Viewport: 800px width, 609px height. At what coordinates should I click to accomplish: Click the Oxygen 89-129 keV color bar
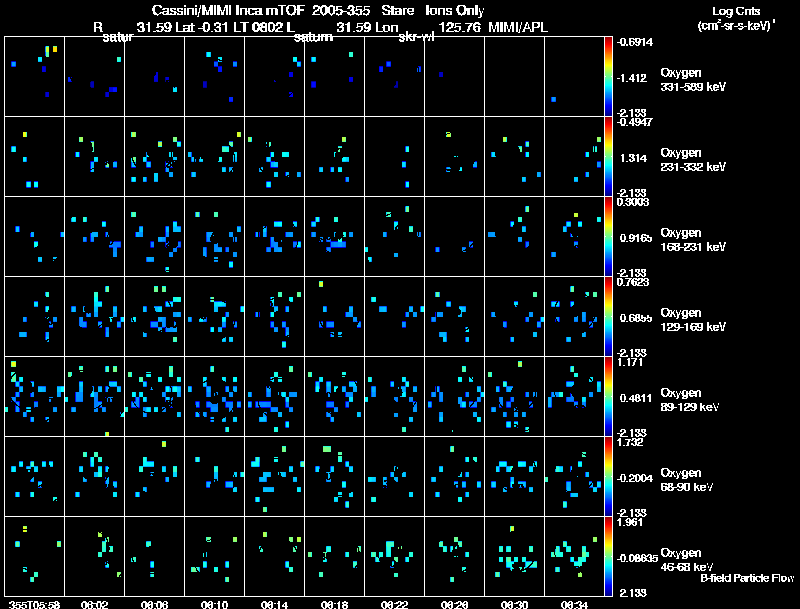point(608,396)
